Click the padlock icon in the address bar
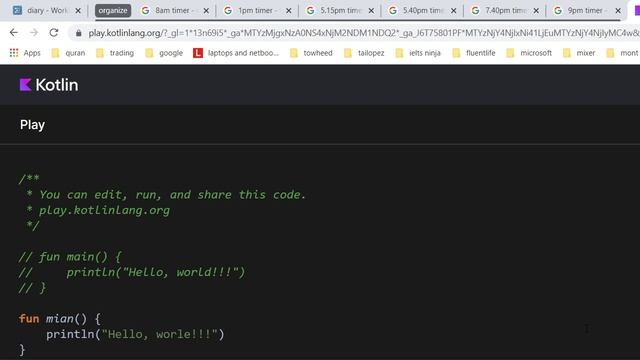 pos(78,33)
